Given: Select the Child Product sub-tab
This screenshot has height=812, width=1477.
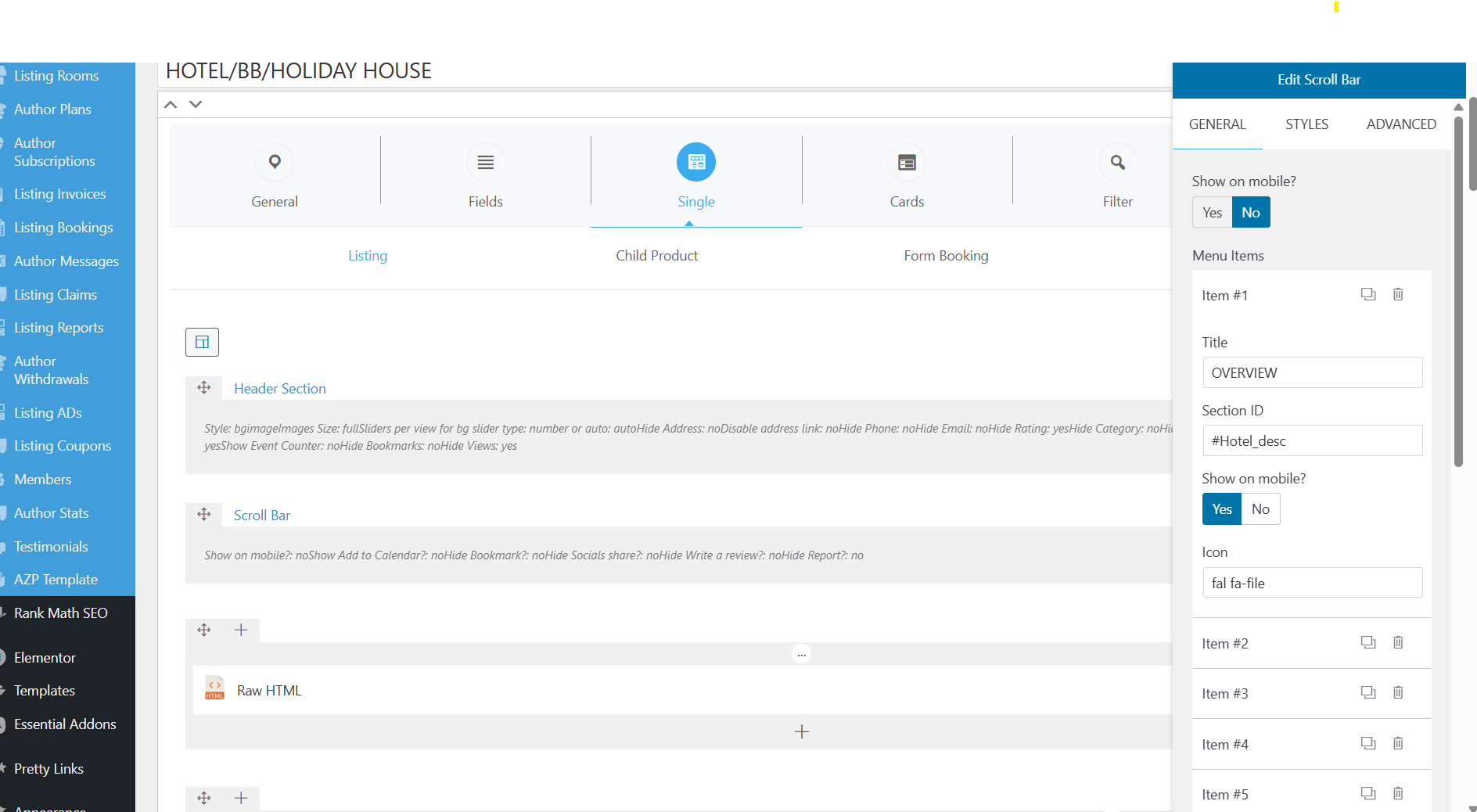Looking at the screenshot, I should 656,256.
